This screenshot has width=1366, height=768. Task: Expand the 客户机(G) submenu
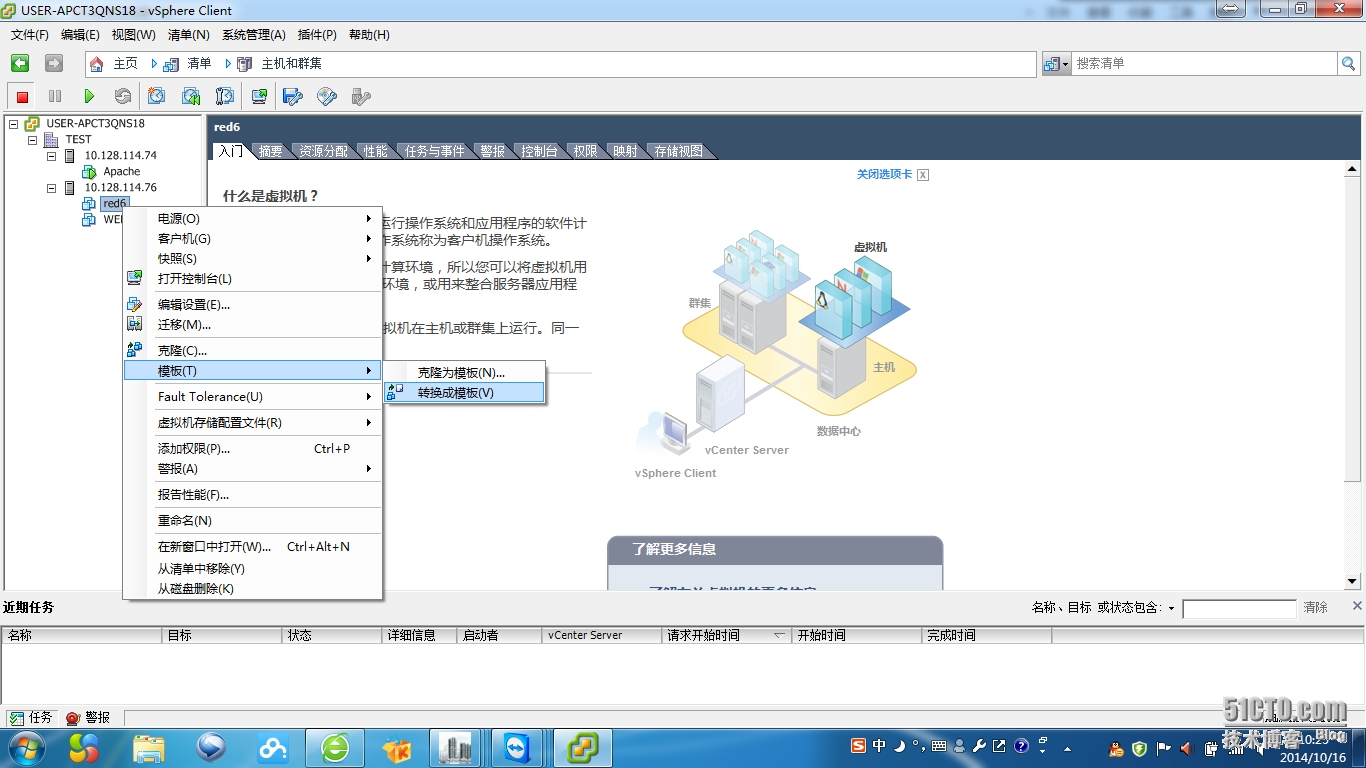[x=252, y=238]
